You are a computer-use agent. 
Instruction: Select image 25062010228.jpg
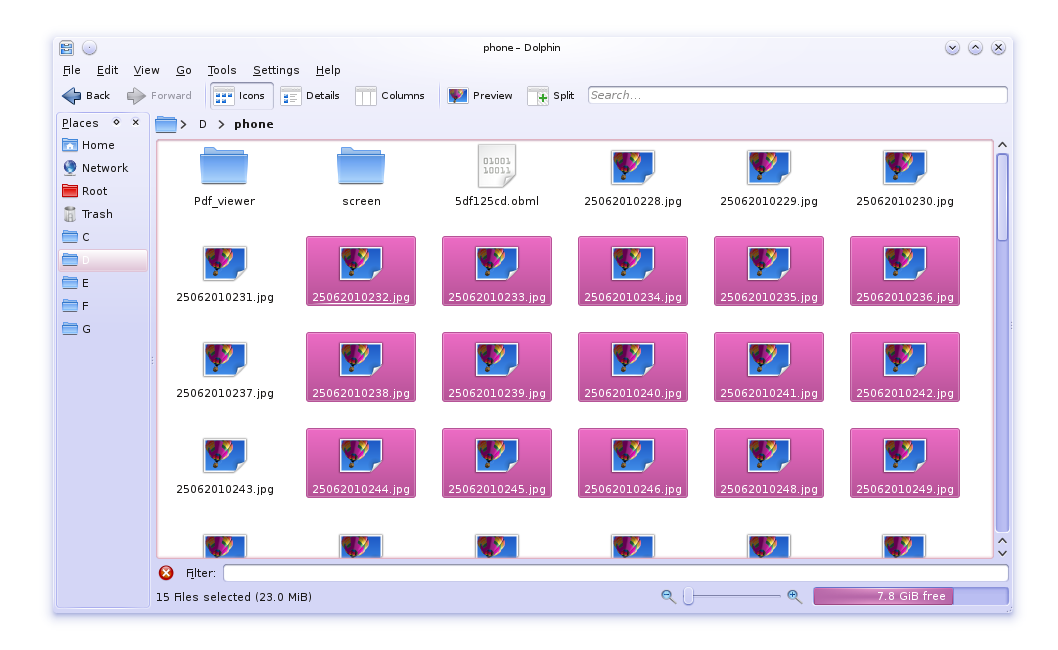(x=633, y=177)
